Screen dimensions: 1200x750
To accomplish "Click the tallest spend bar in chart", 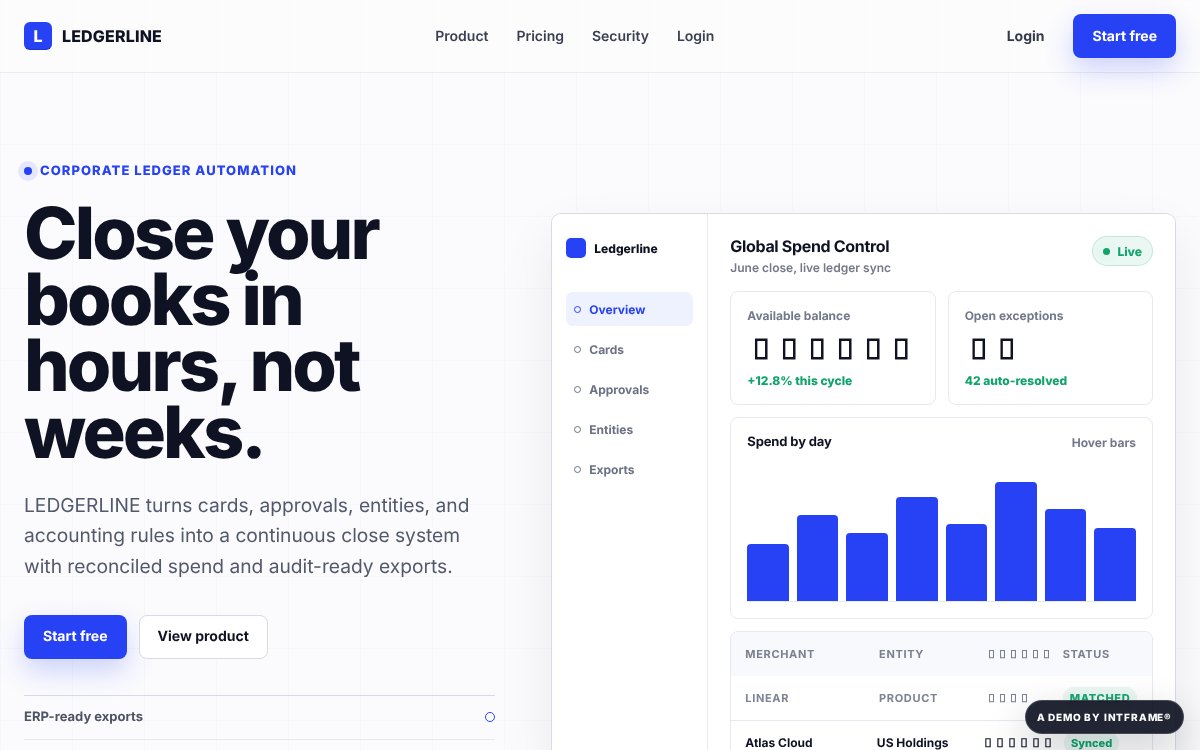I will (1016, 541).
